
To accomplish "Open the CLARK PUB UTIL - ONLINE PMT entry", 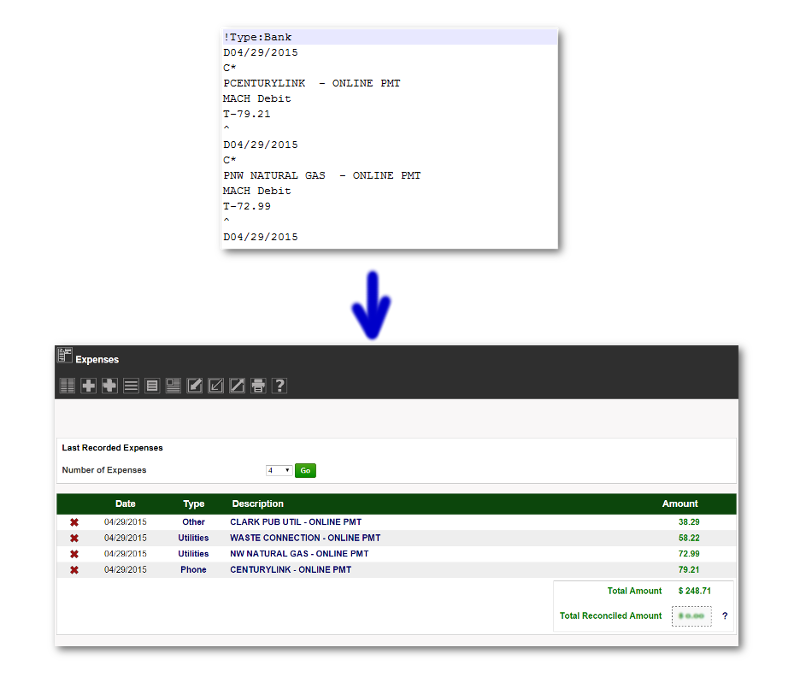I will [295, 522].
